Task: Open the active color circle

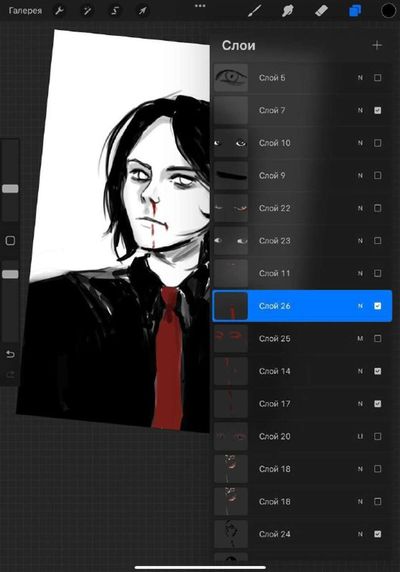Action: click(389, 11)
